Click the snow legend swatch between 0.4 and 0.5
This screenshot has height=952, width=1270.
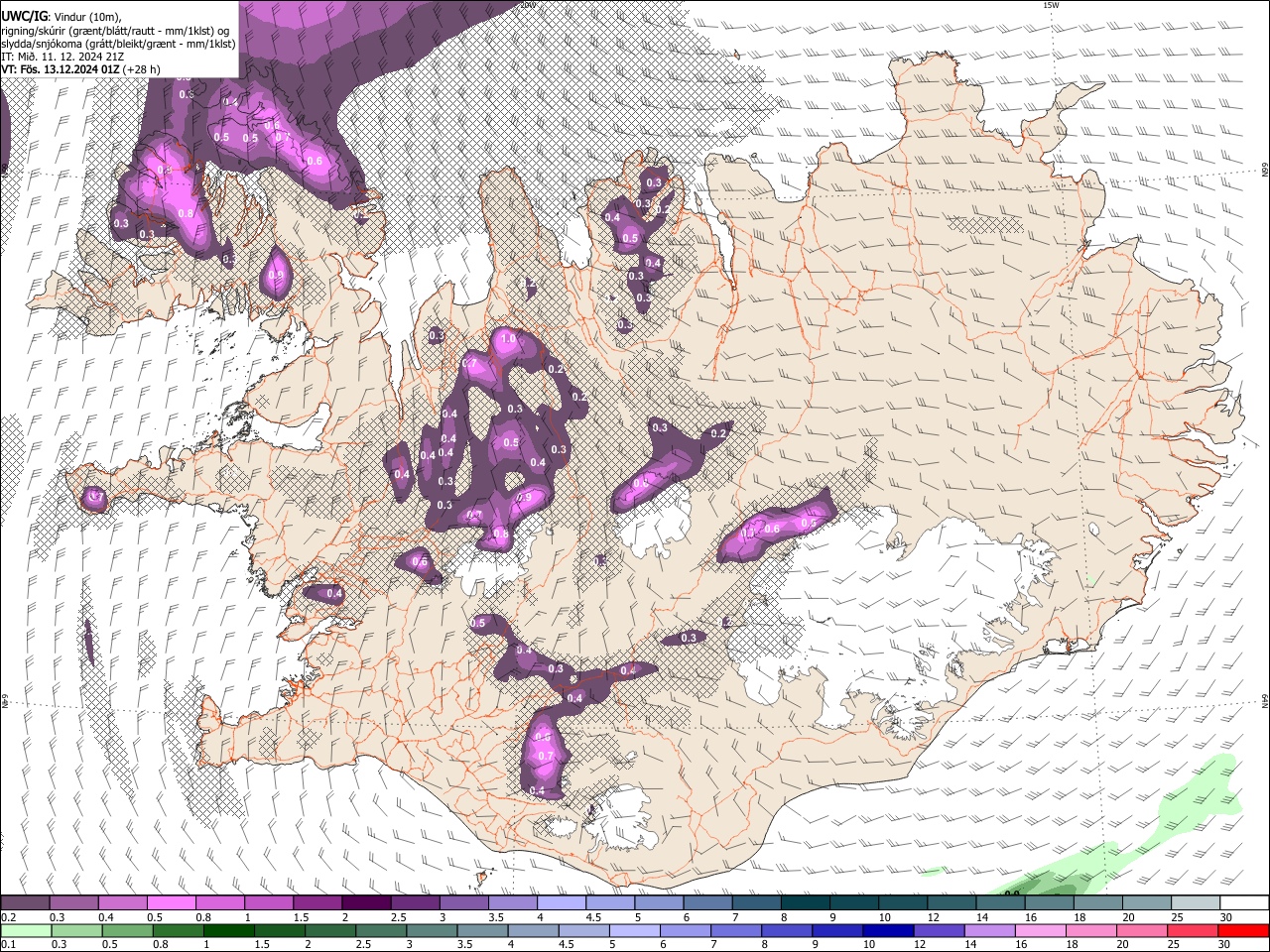[x=123, y=903]
